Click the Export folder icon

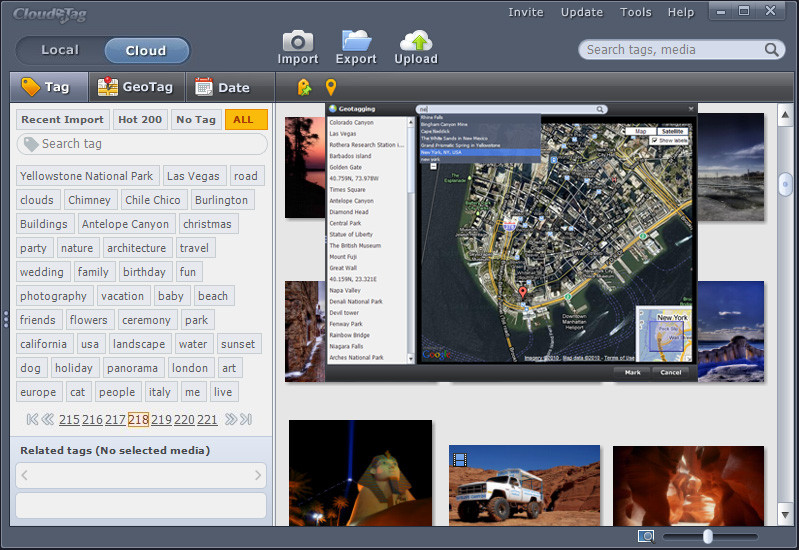click(x=356, y=41)
